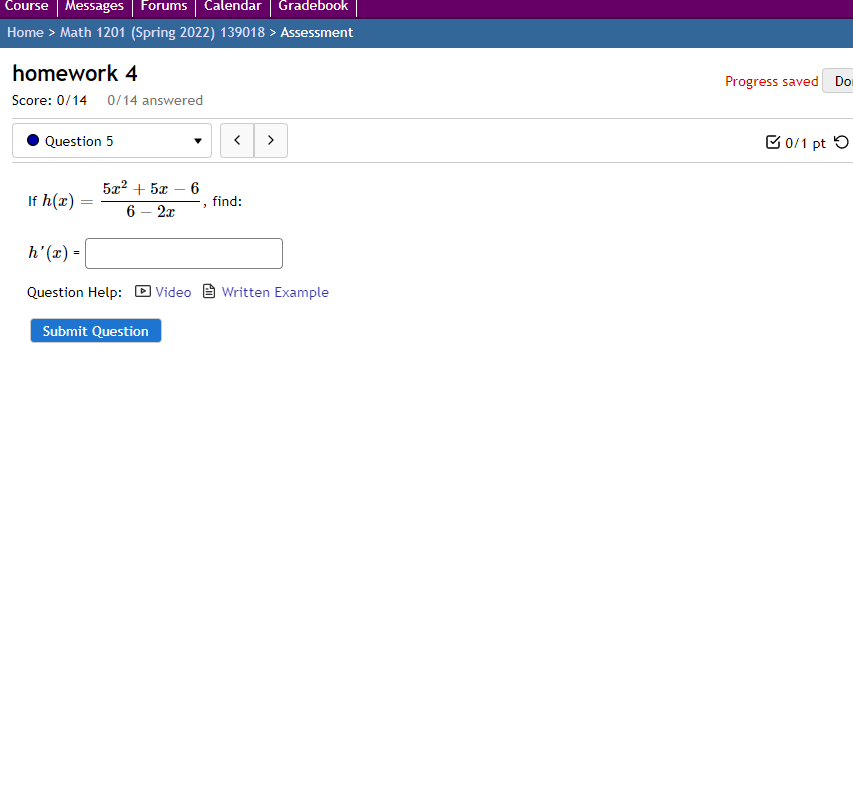Open the Written Example document icon
Viewport: 853px width, 788px height.
point(208,291)
